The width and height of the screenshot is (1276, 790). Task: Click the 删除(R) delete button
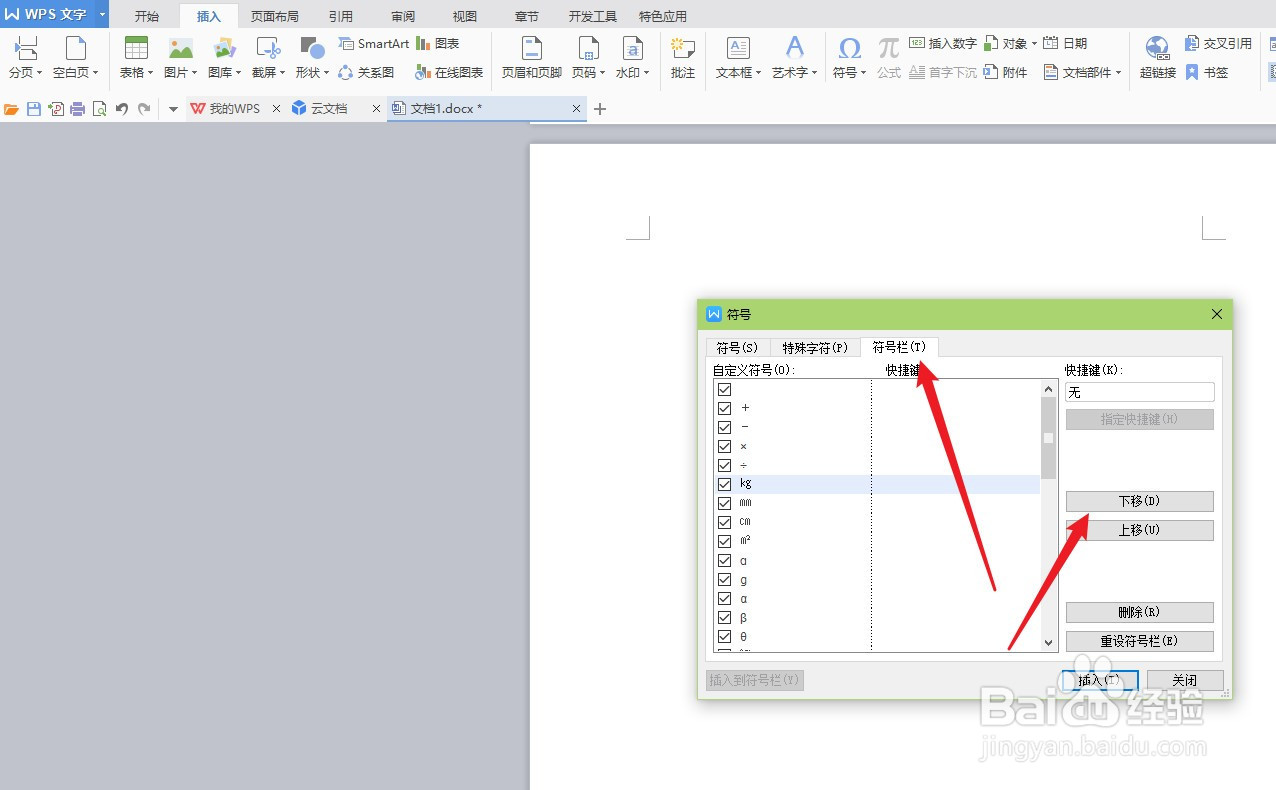click(1139, 612)
